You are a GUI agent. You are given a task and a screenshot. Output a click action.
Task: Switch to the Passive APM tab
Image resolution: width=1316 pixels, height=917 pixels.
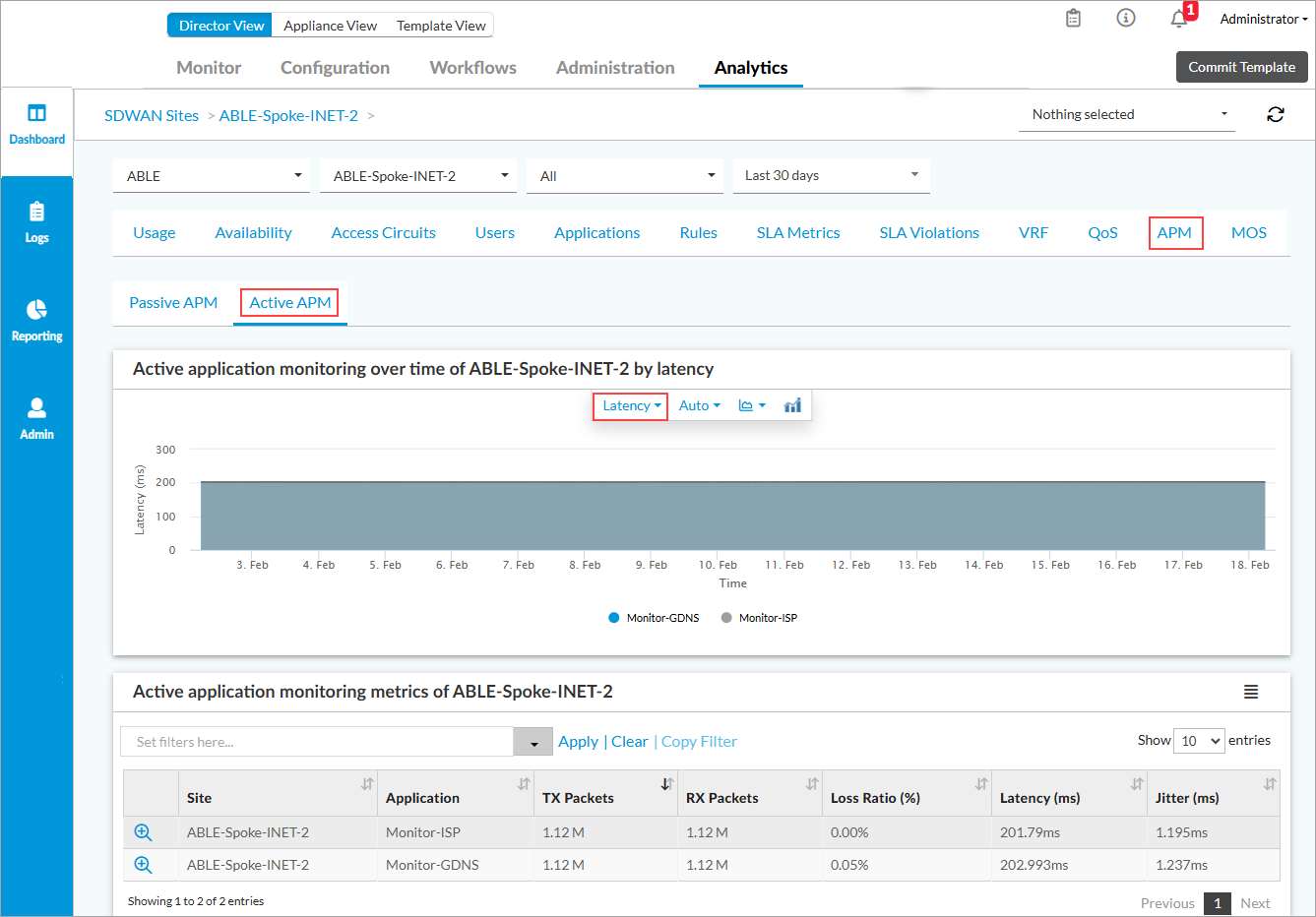[173, 303]
